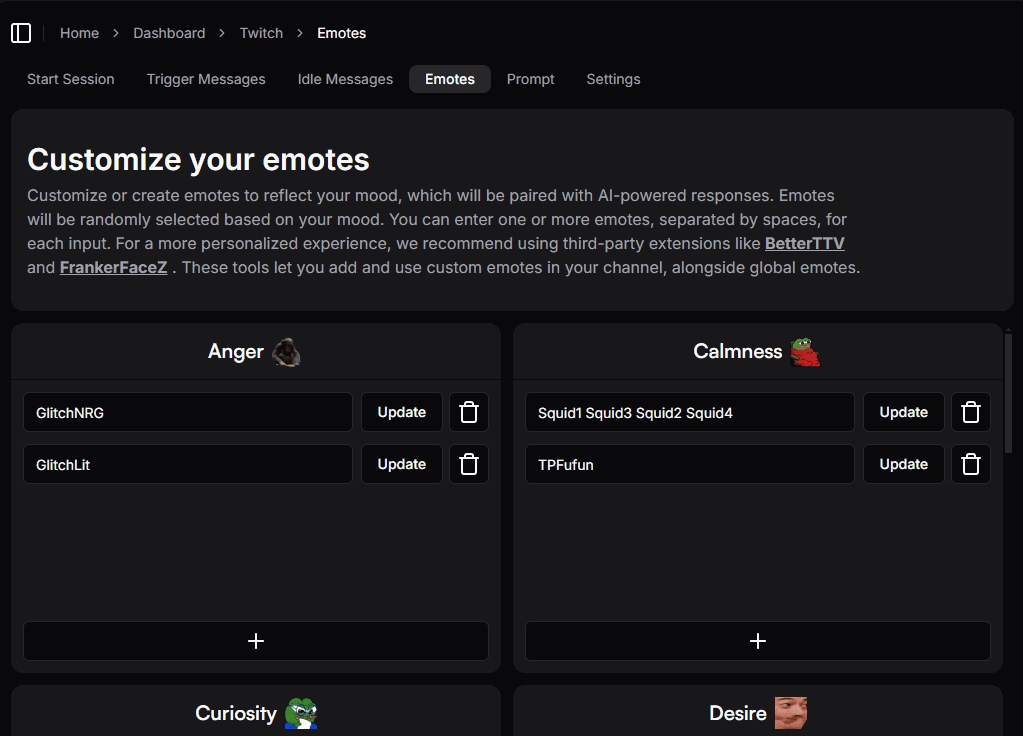Focus the GlitchLit input field

[x=188, y=465]
